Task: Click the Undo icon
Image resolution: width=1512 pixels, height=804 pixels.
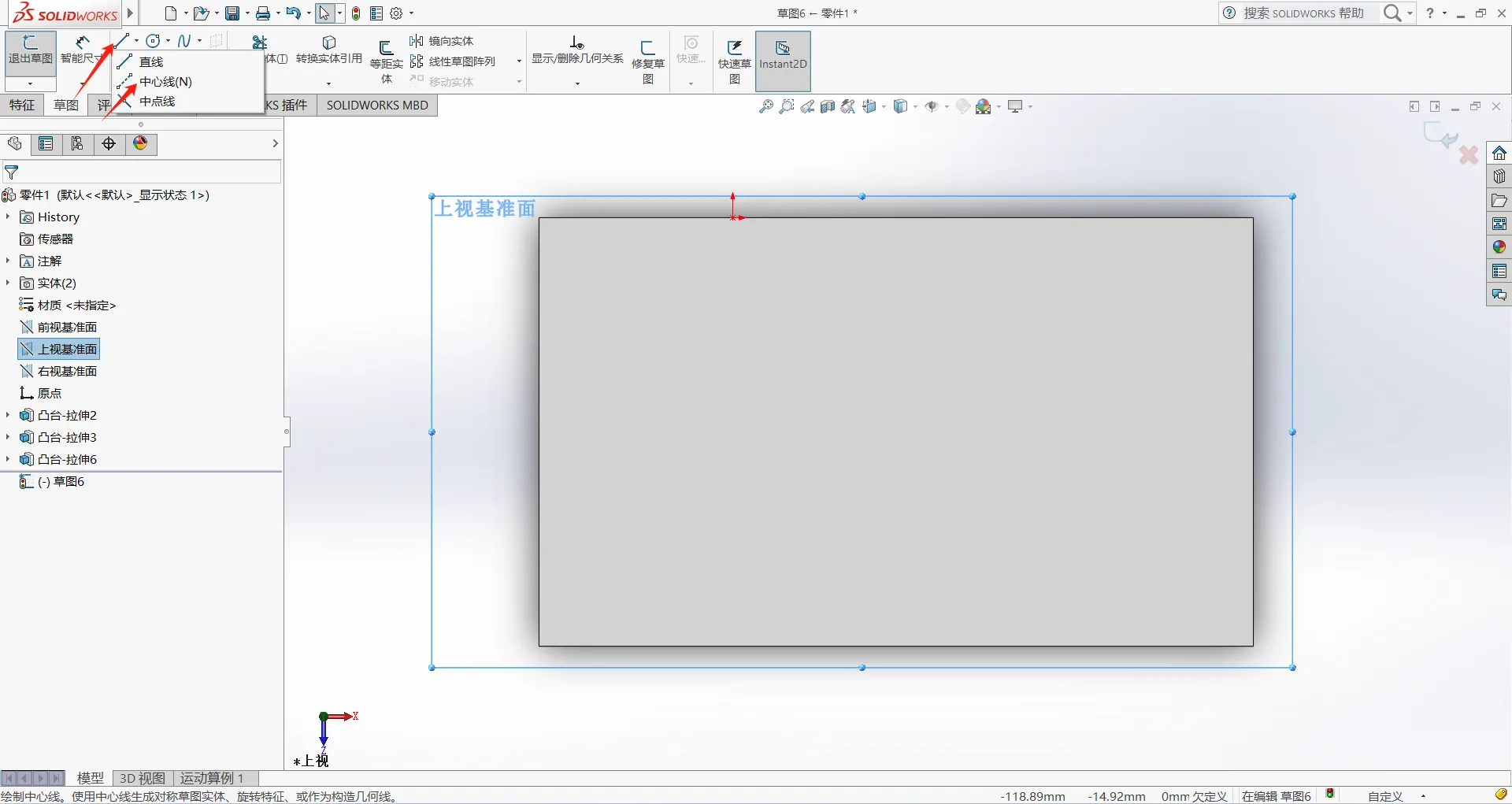Action: tap(293, 13)
